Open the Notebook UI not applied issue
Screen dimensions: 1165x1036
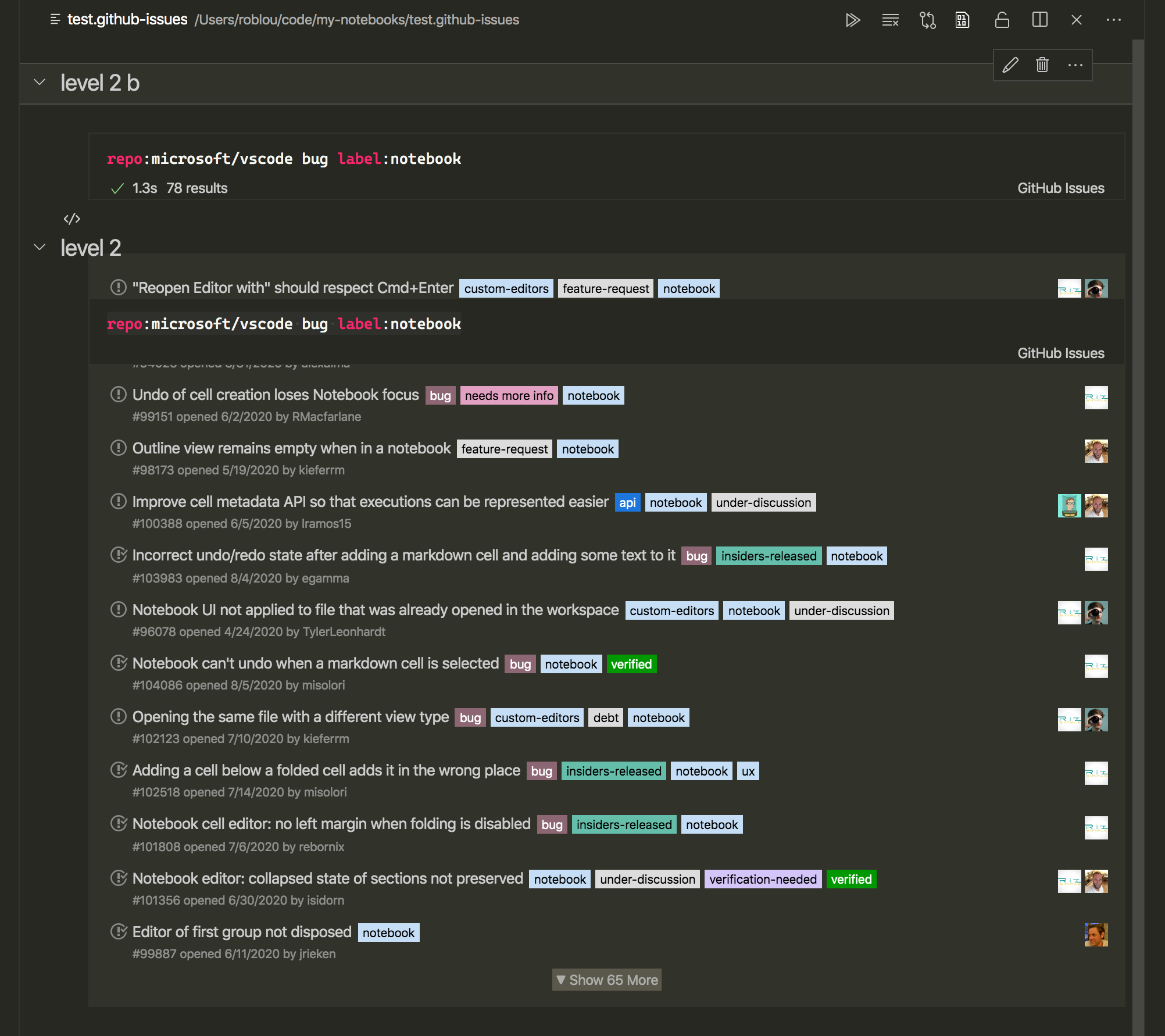[x=376, y=610]
